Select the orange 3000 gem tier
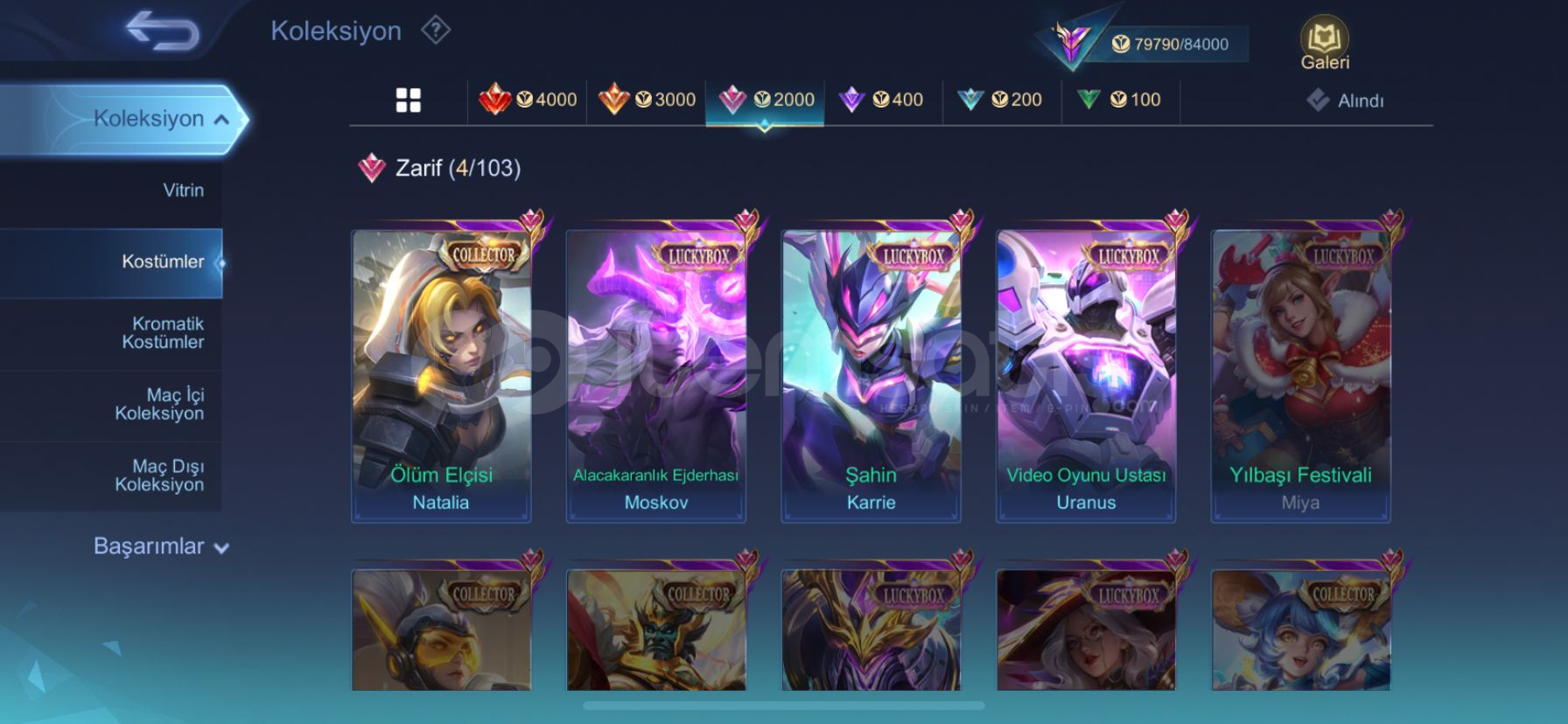Screen dimensions: 1568x724 [647, 100]
